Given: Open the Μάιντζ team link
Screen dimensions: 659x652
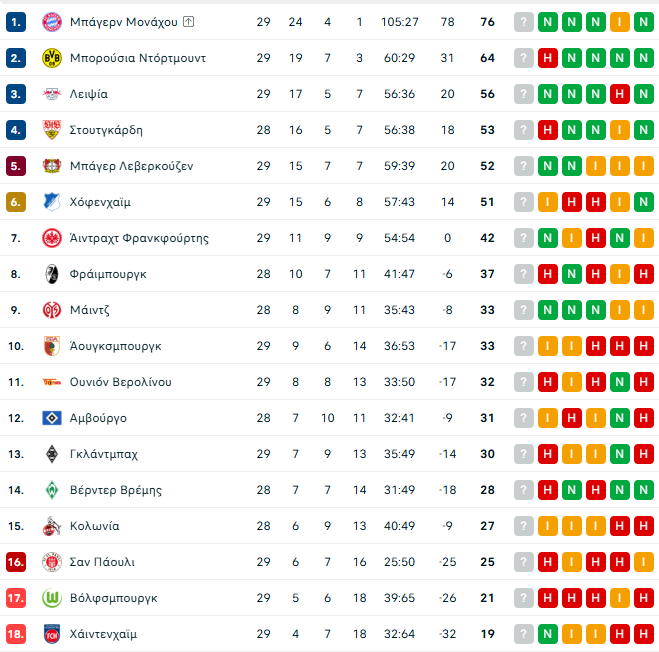Looking at the screenshot, I should (91, 310).
